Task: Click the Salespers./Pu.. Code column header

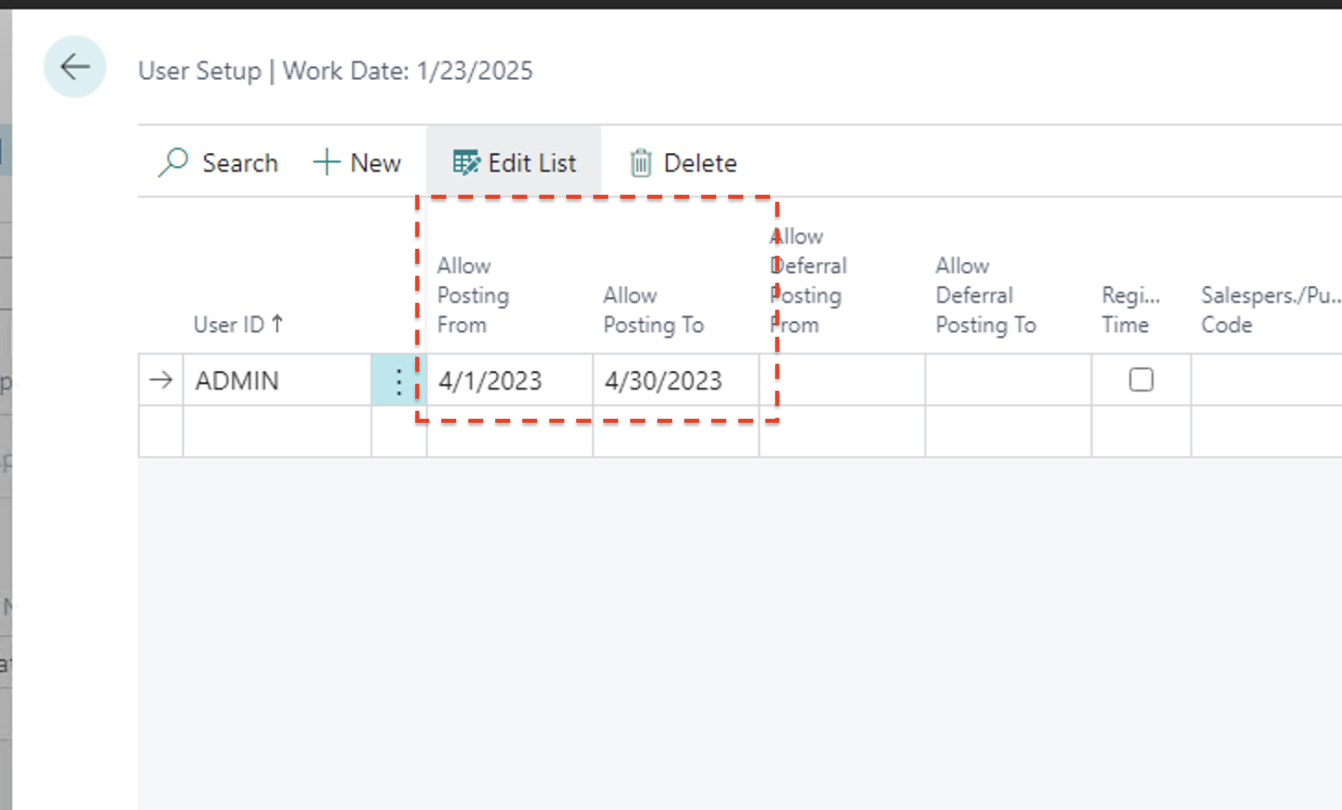Action: [x=1265, y=310]
